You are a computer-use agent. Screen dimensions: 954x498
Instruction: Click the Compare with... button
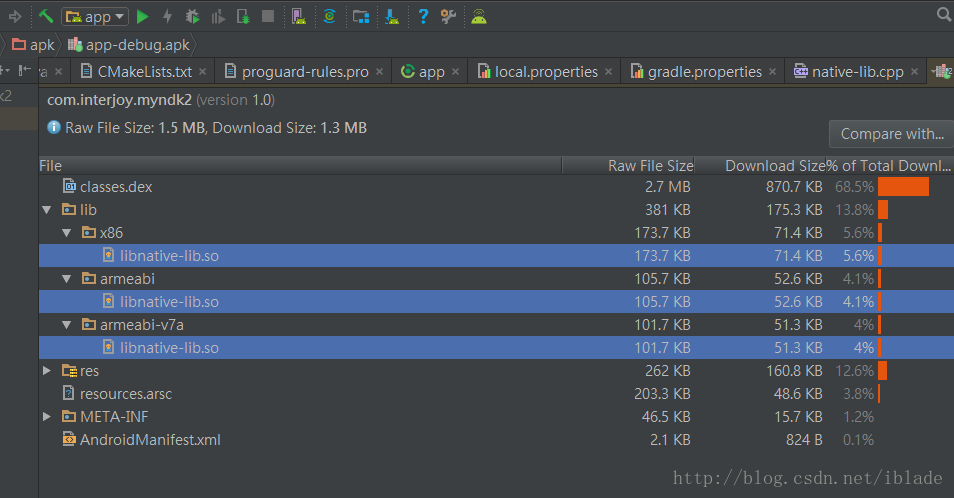[x=891, y=134]
